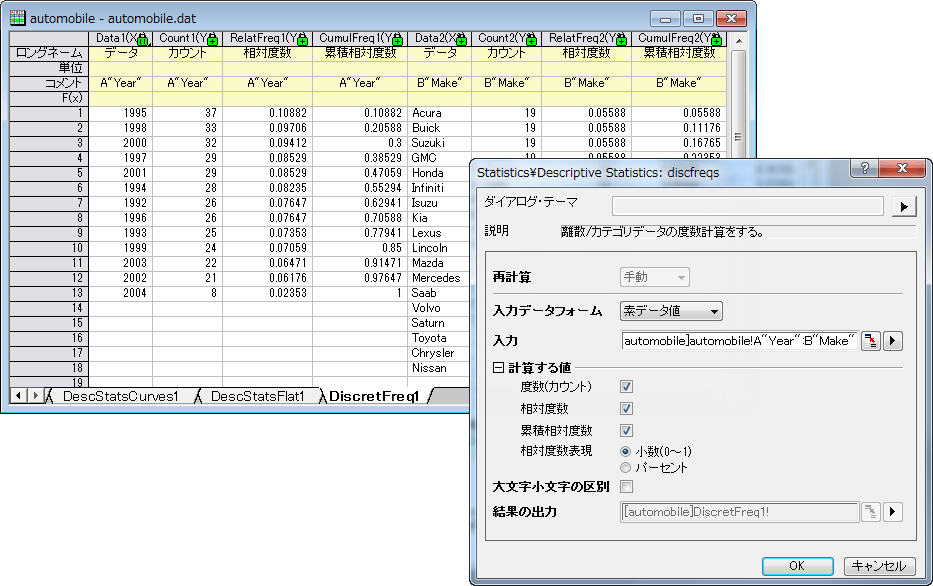Click the lock icon on Count1 column header
This screenshot has height=586, width=933.
(x=212, y=40)
